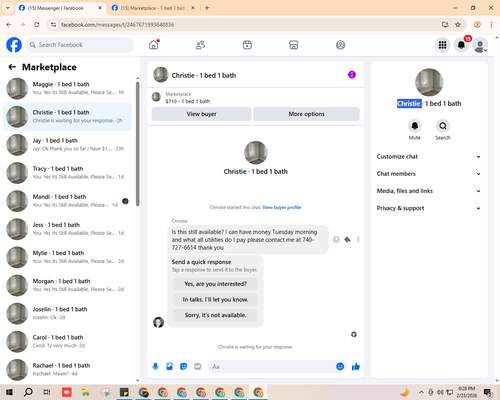Image resolution: width=500 pixels, height=400 pixels.
Task: Click the $710 listing thumbnail in chat header
Action: 156,97
